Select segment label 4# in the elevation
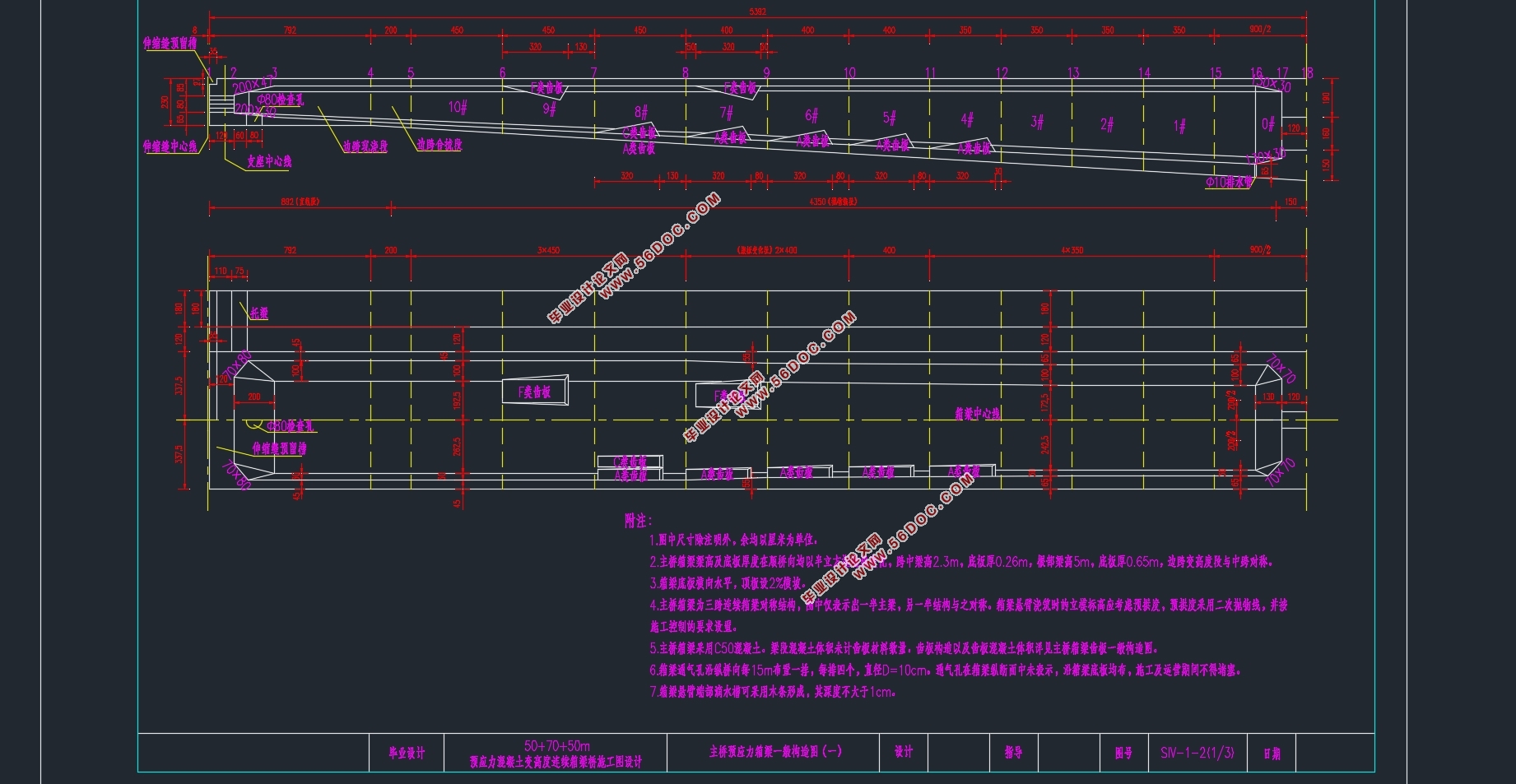The width and height of the screenshot is (1516, 784). click(967, 119)
